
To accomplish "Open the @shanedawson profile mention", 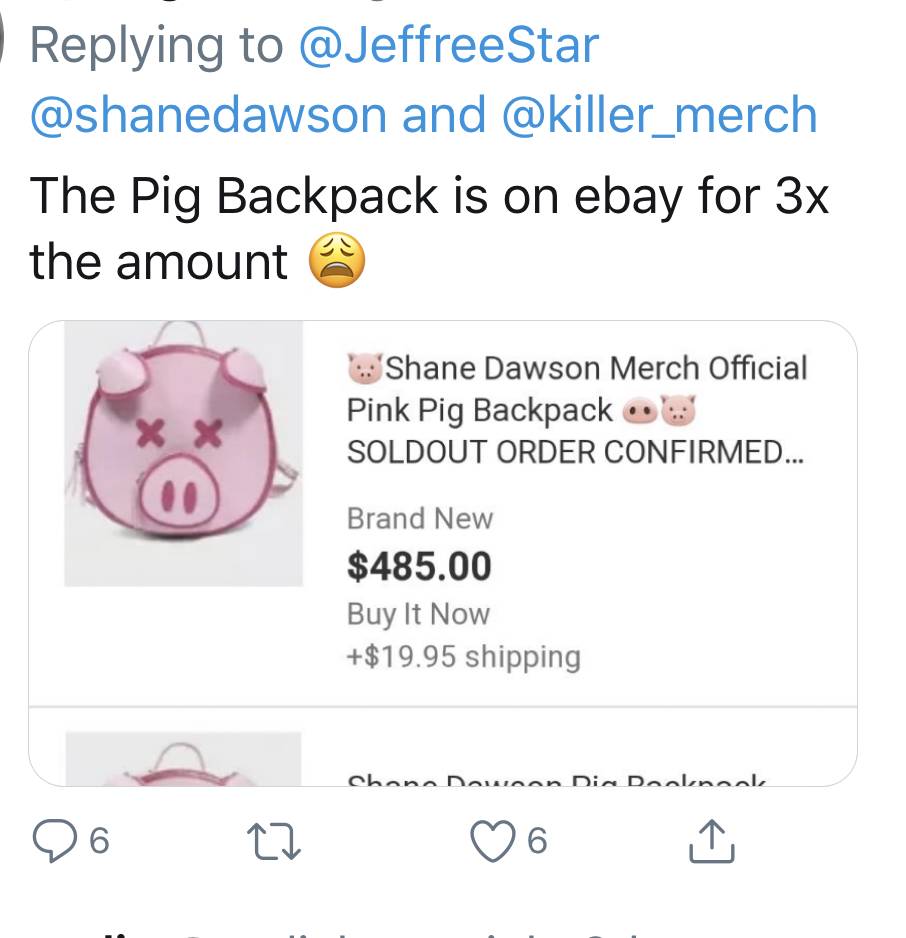I will pyautogui.click(x=208, y=115).
